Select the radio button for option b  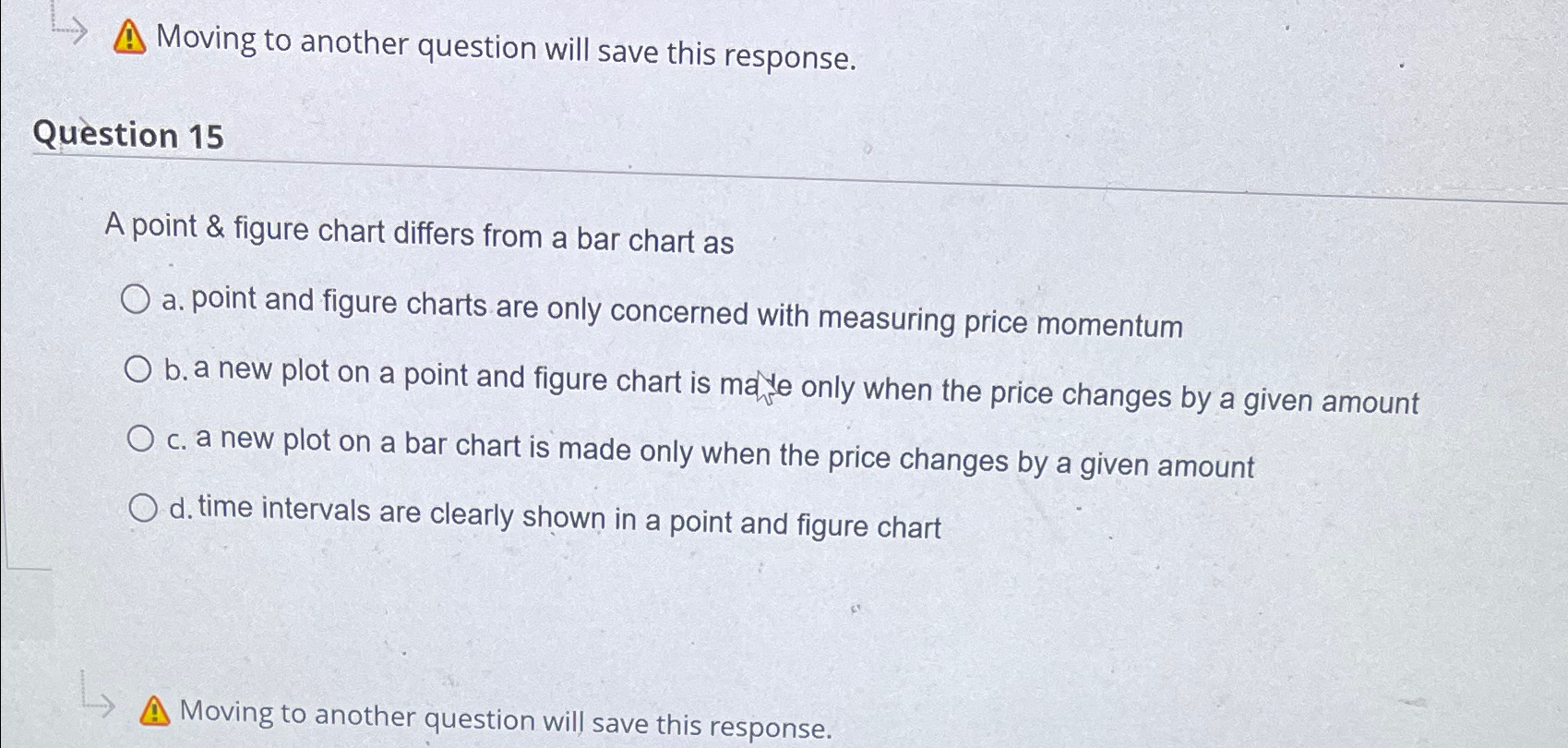138,368
